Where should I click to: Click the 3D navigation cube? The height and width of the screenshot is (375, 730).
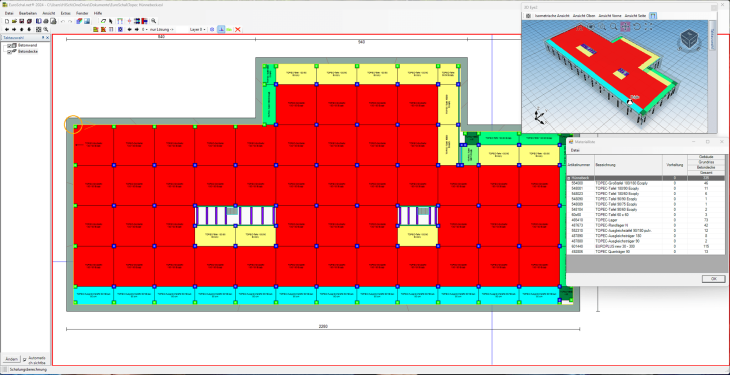pyautogui.click(x=689, y=41)
